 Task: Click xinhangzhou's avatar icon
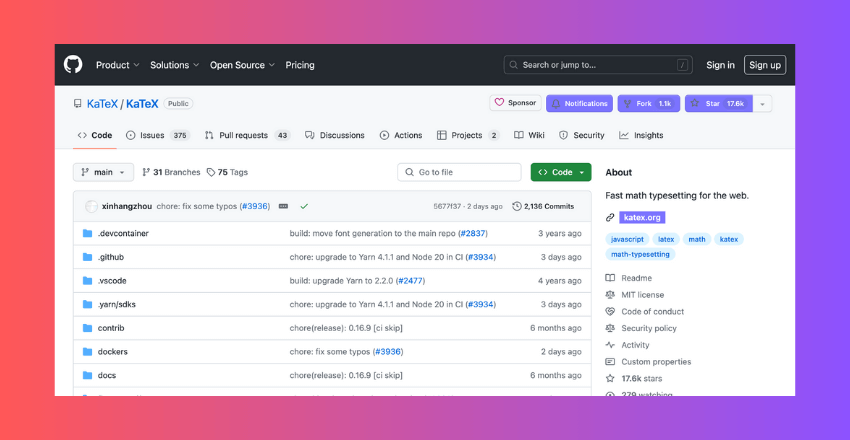[x=92, y=206]
